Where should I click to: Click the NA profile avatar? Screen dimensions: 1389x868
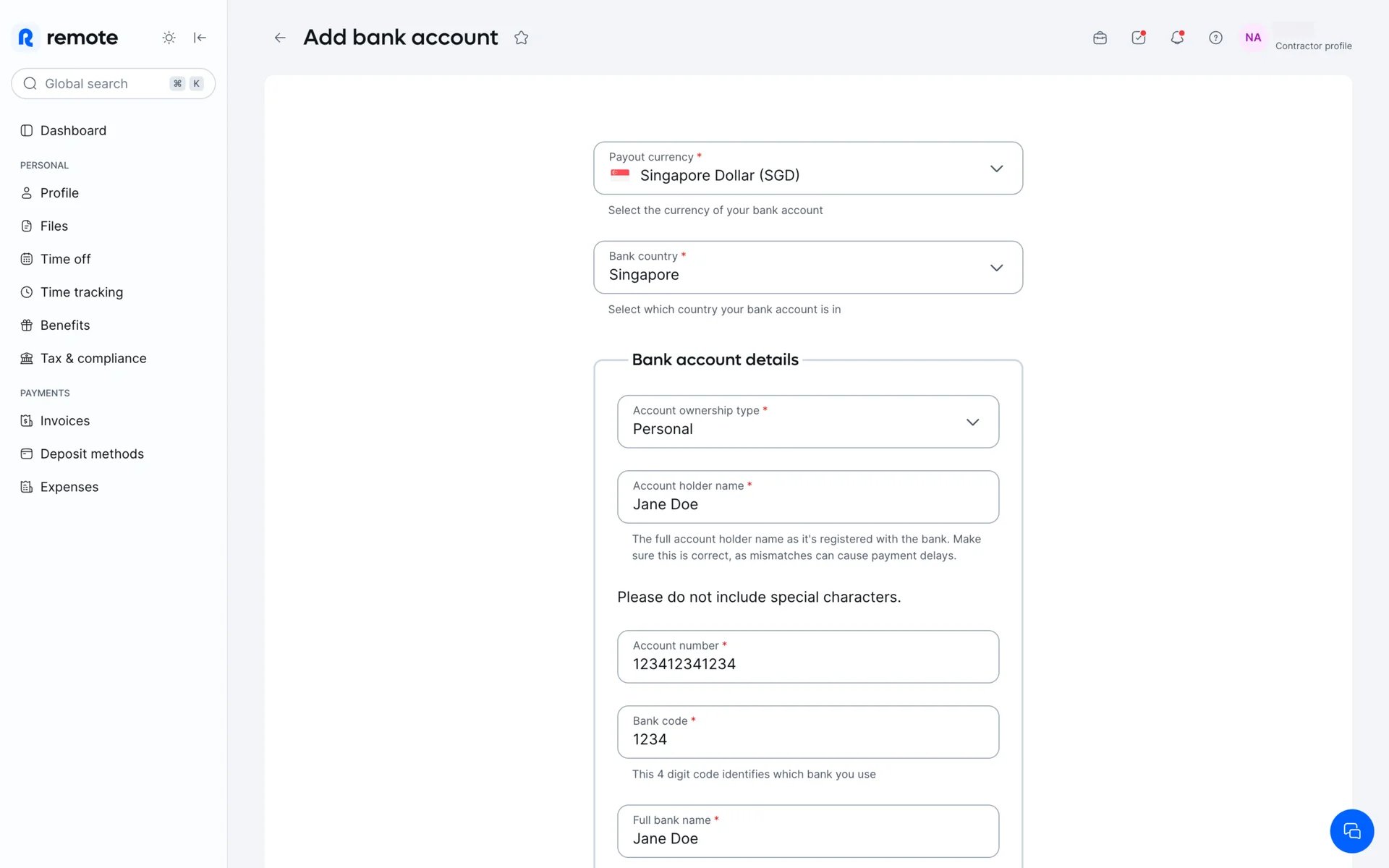click(1253, 38)
